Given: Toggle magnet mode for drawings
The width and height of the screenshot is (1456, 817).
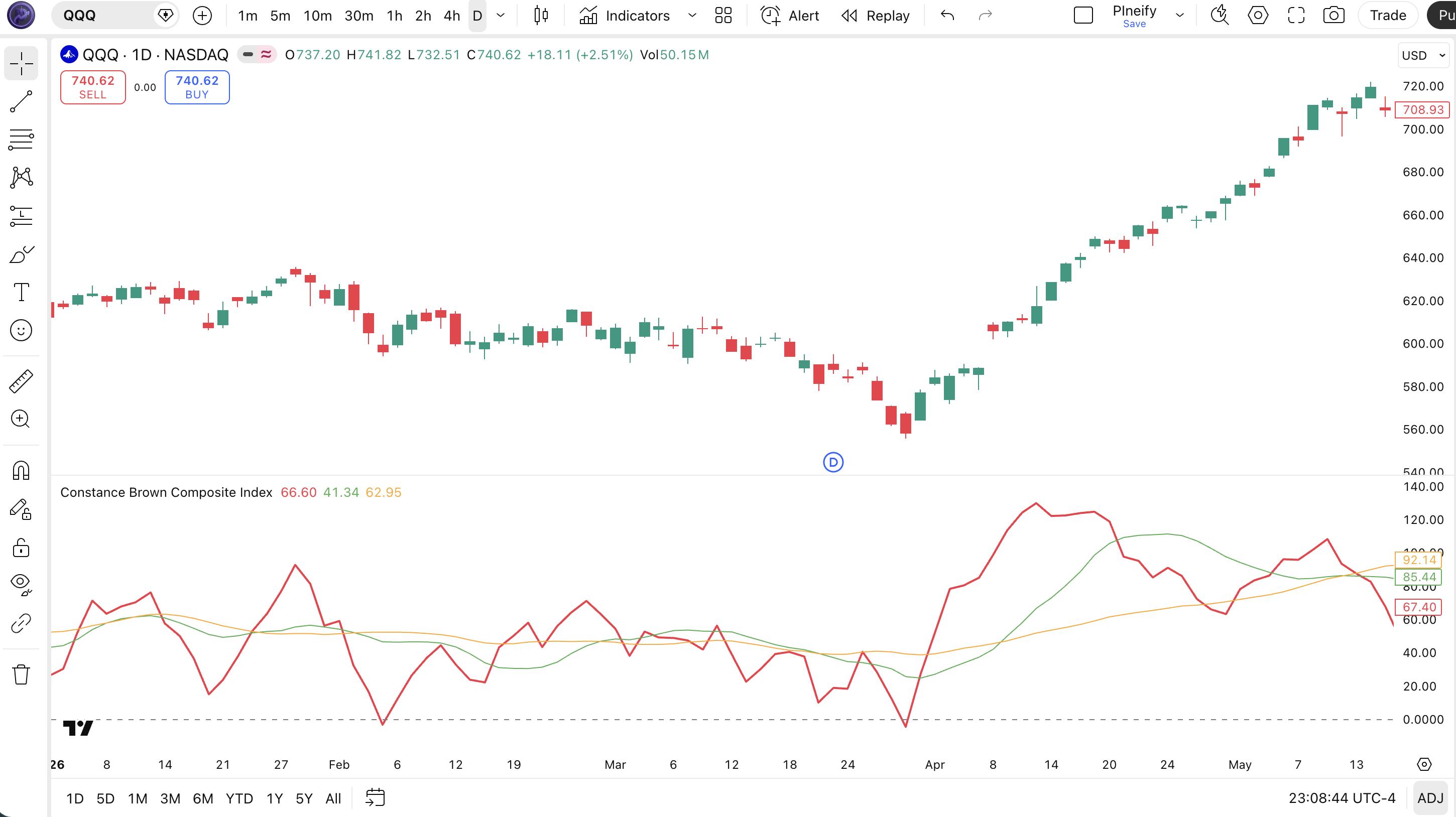Looking at the screenshot, I should (21, 470).
